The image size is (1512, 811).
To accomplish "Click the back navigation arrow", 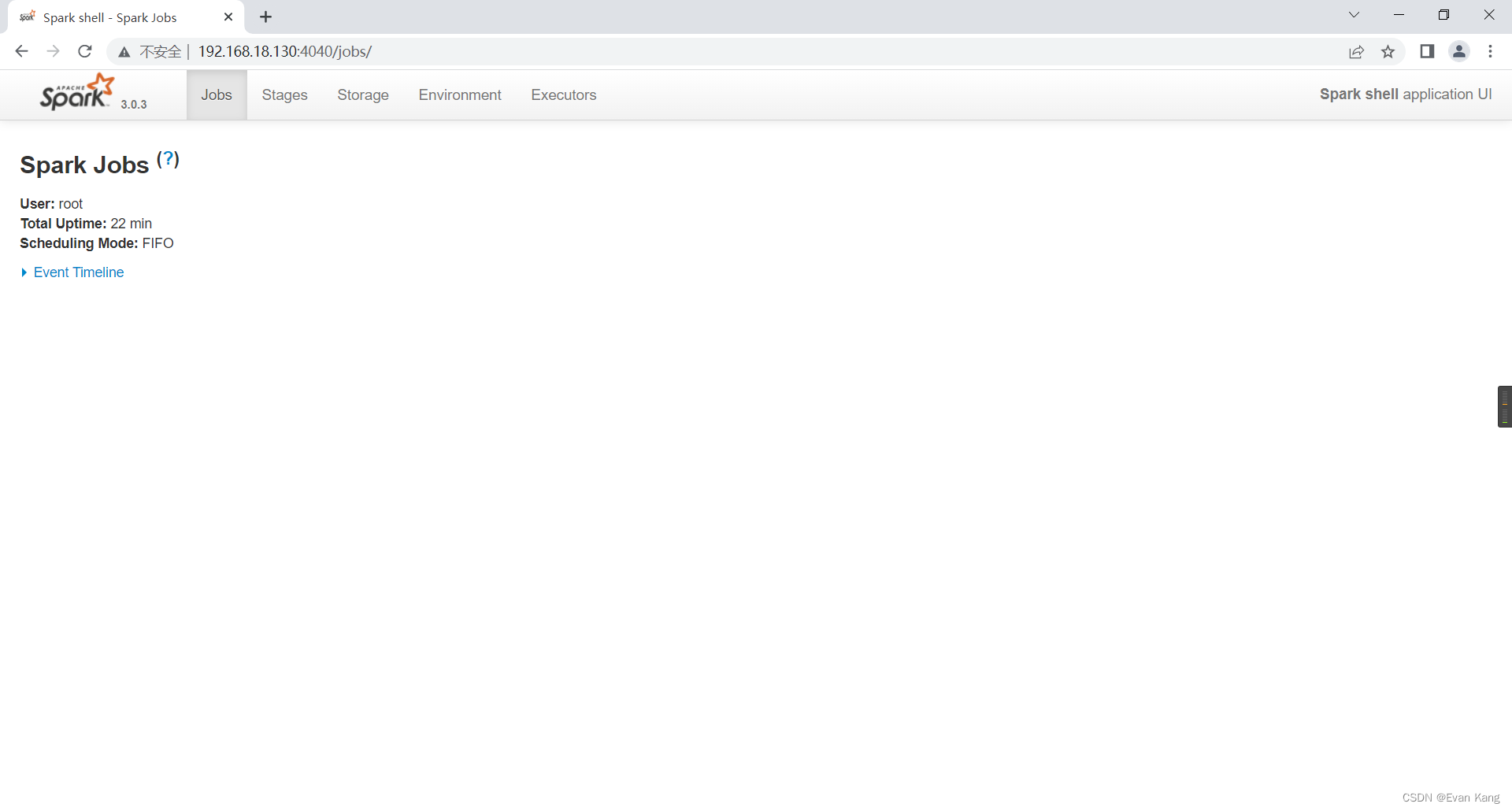I will click(20, 51).
